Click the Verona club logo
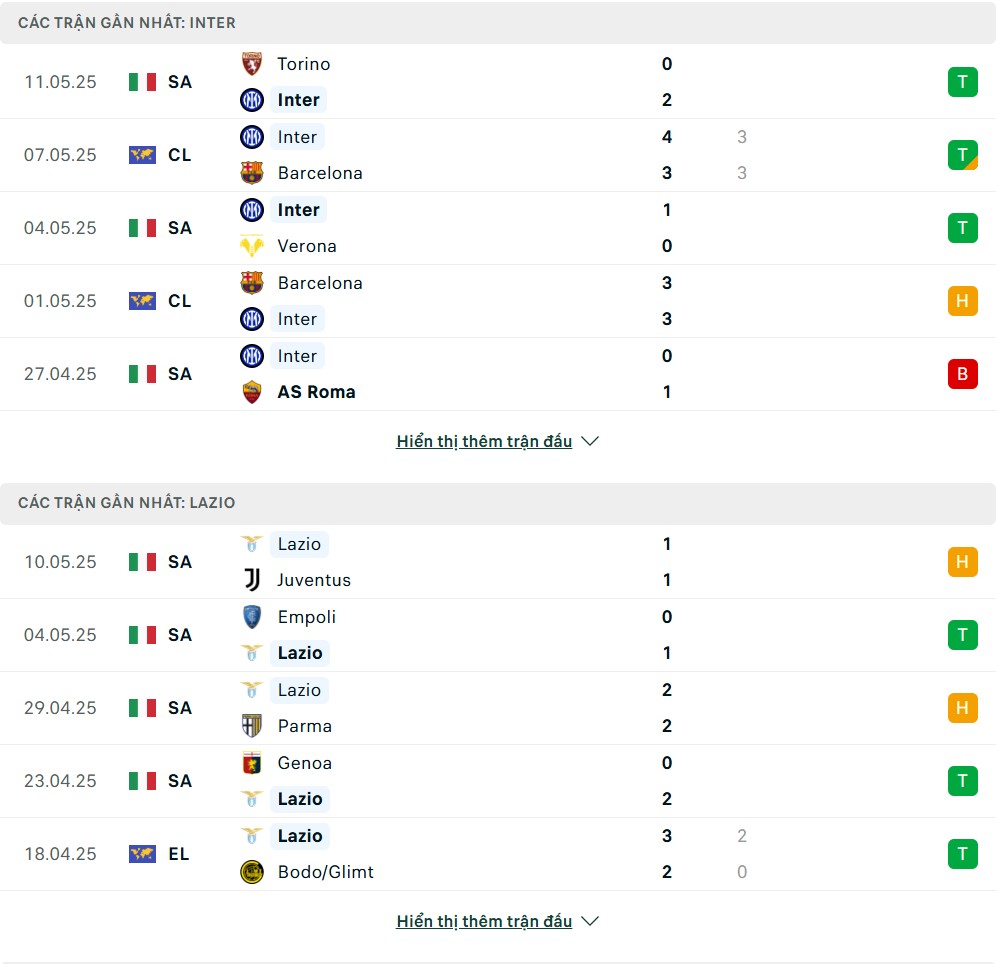The height and width of the screenshot is (964, 997). point(252,245)
